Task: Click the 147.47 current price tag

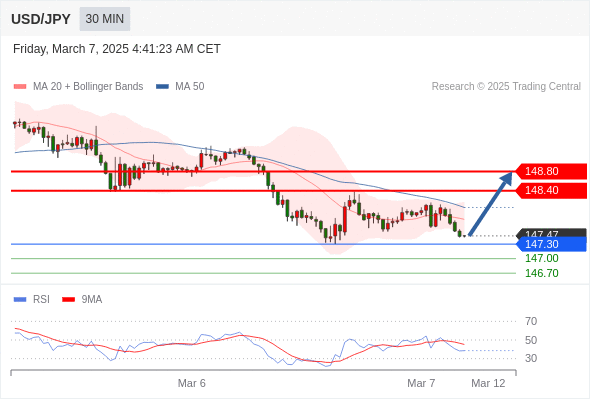Action: (552, 233)
